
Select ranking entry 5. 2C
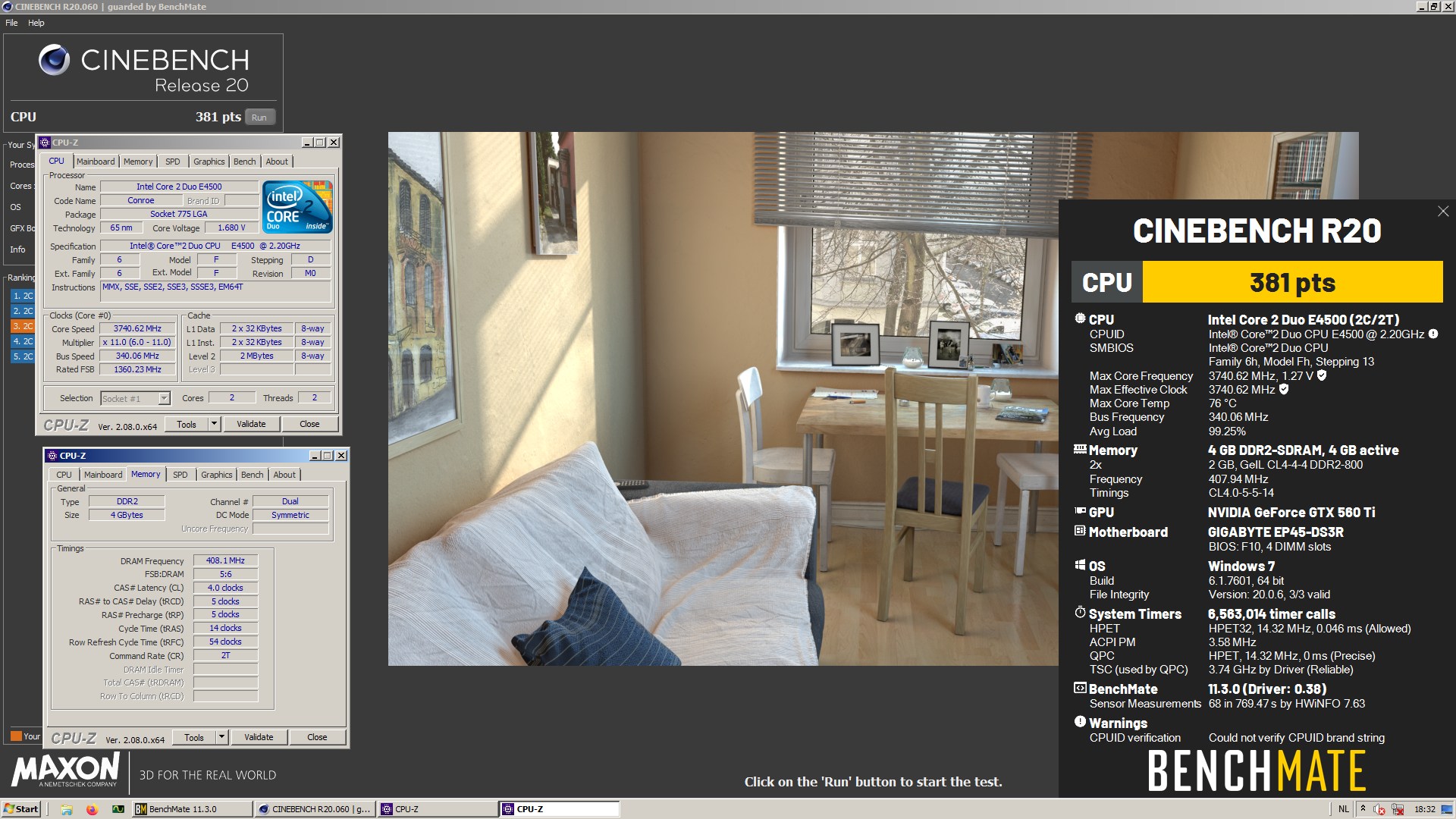[23, 356]
